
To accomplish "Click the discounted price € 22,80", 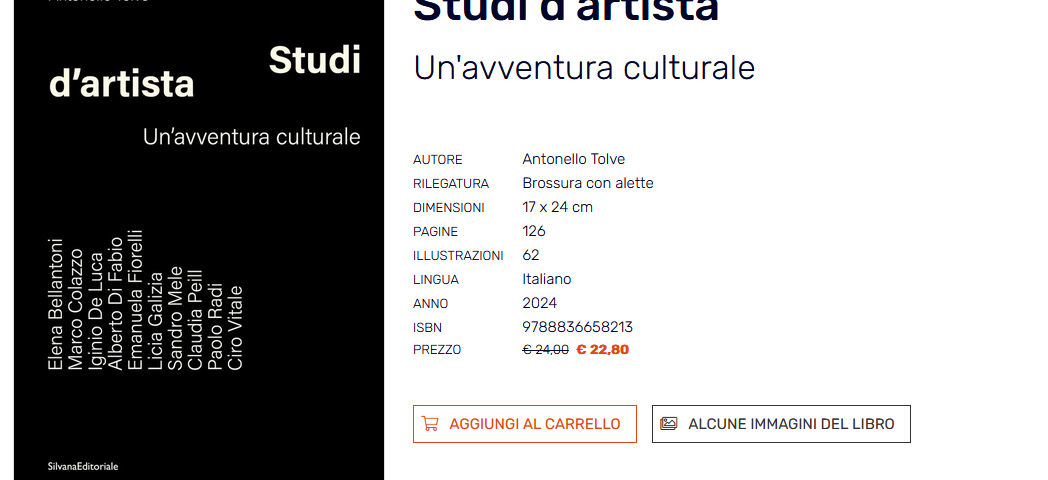I will pos(602,350).
